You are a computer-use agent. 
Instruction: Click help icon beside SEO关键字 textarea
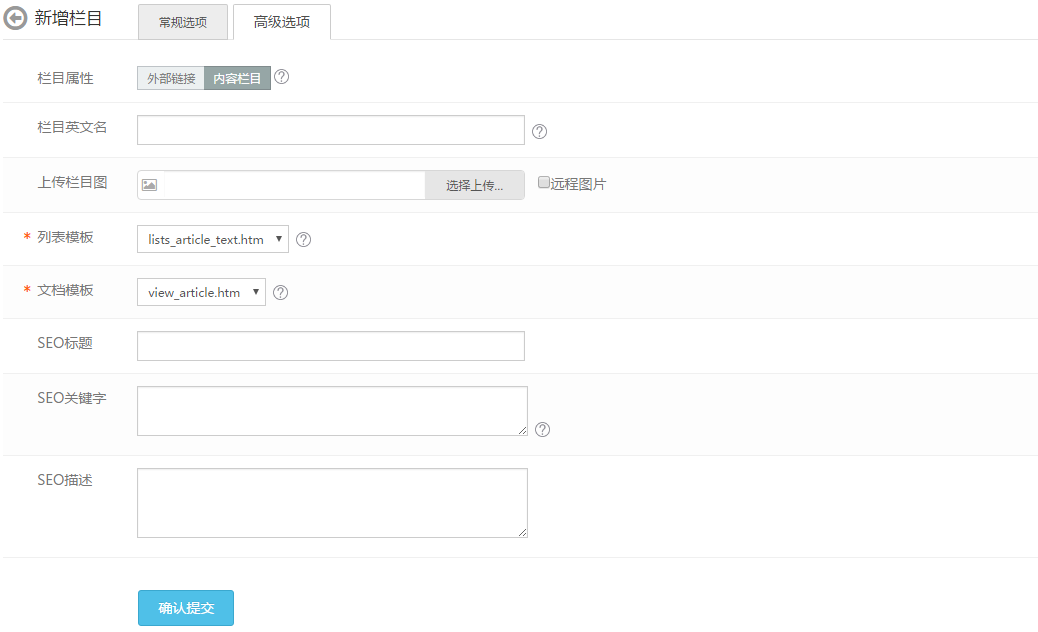542,429
